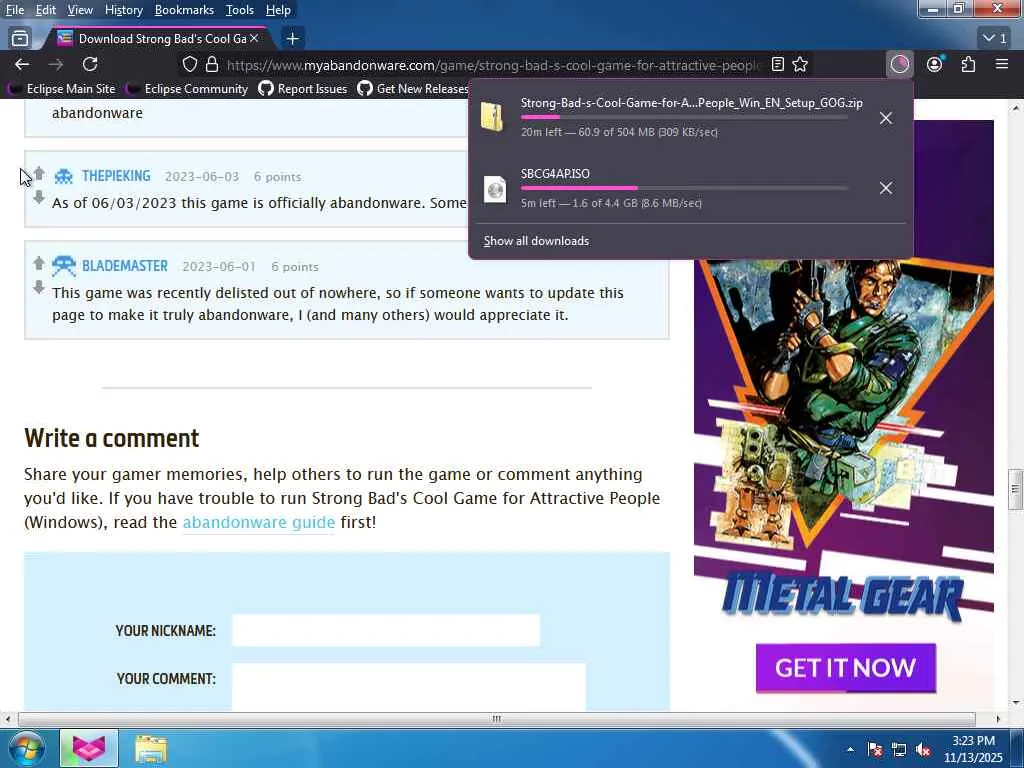Click the browser taskbar icon
Screen dimensions: 1024x768
[x=89, y=748]
